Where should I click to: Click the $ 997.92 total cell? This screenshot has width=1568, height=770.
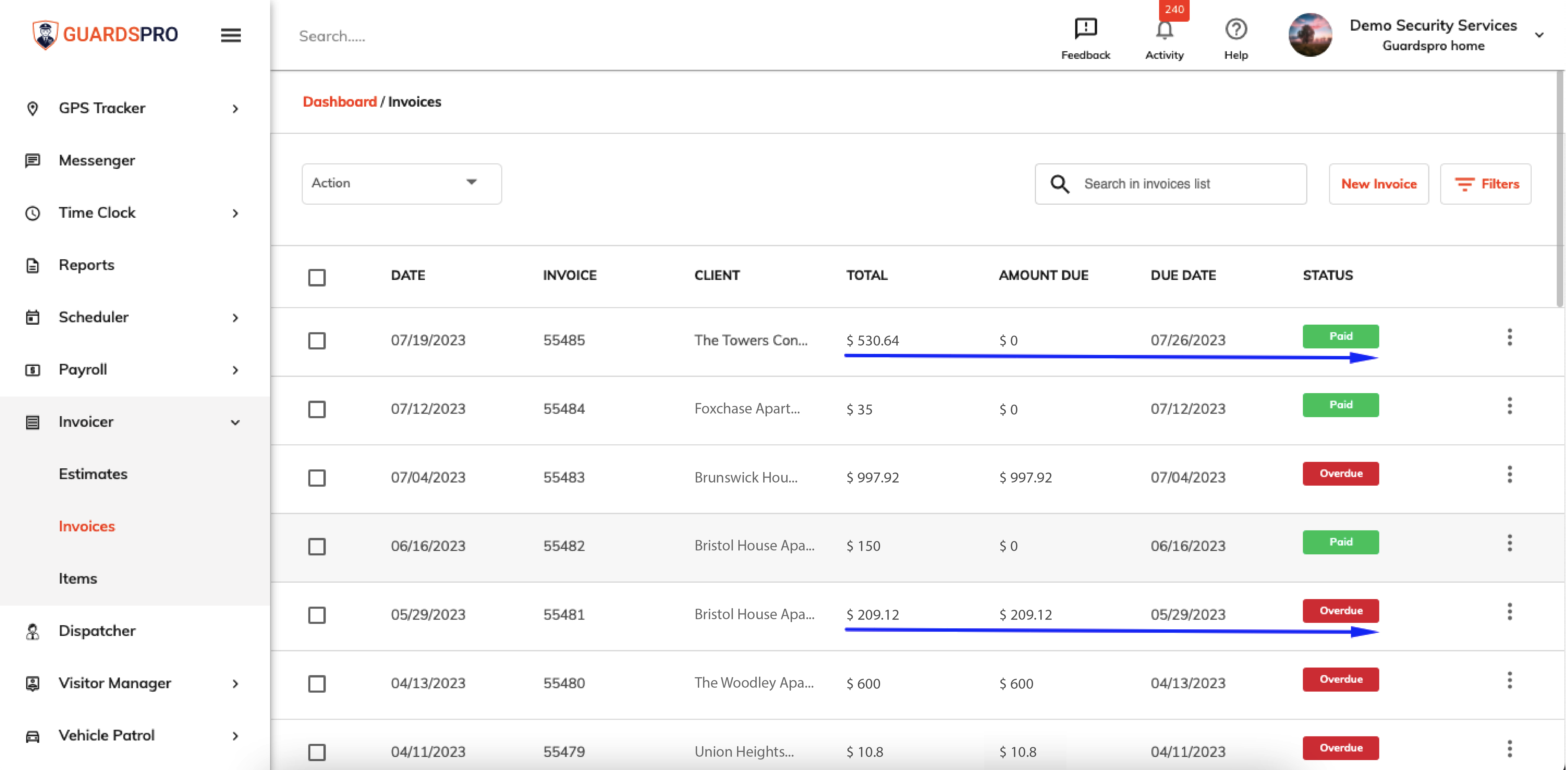pos(872,478)
